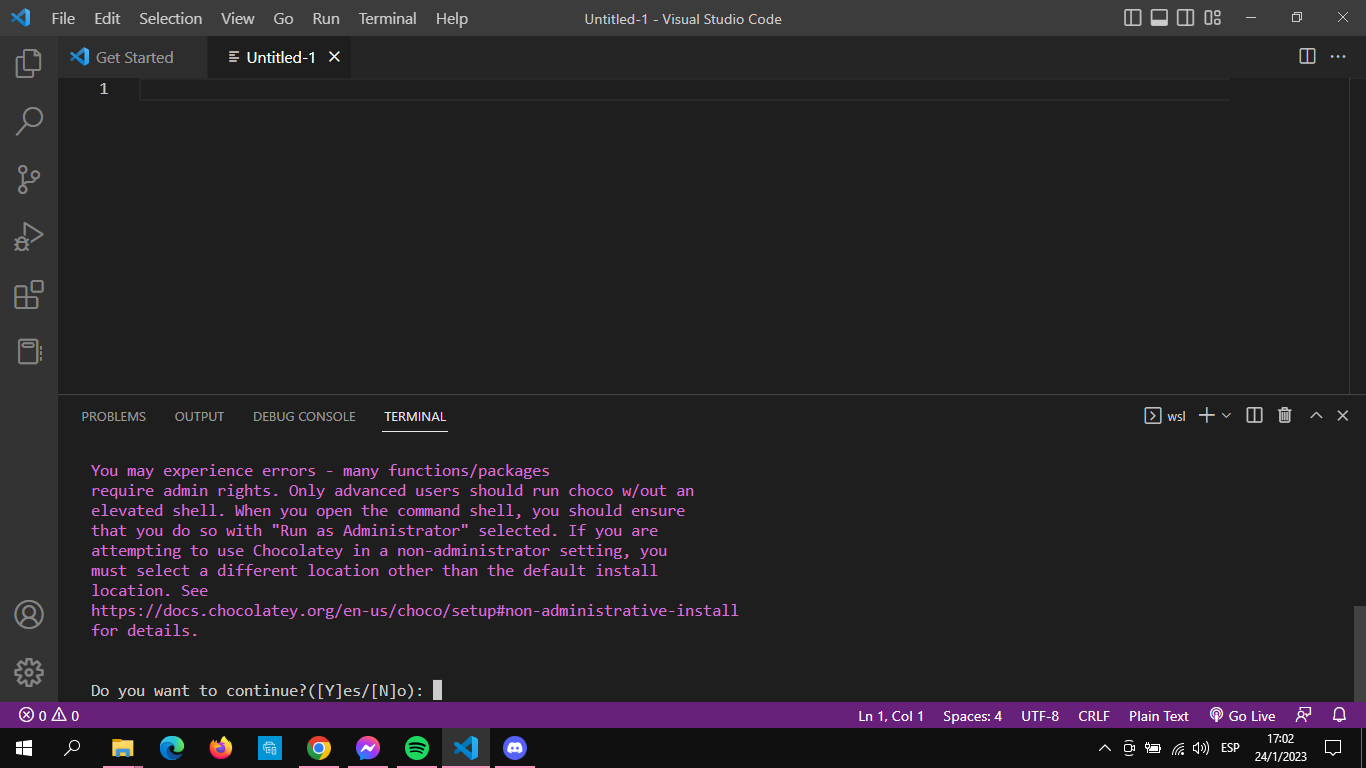Open the Help menu

[452, 18]
